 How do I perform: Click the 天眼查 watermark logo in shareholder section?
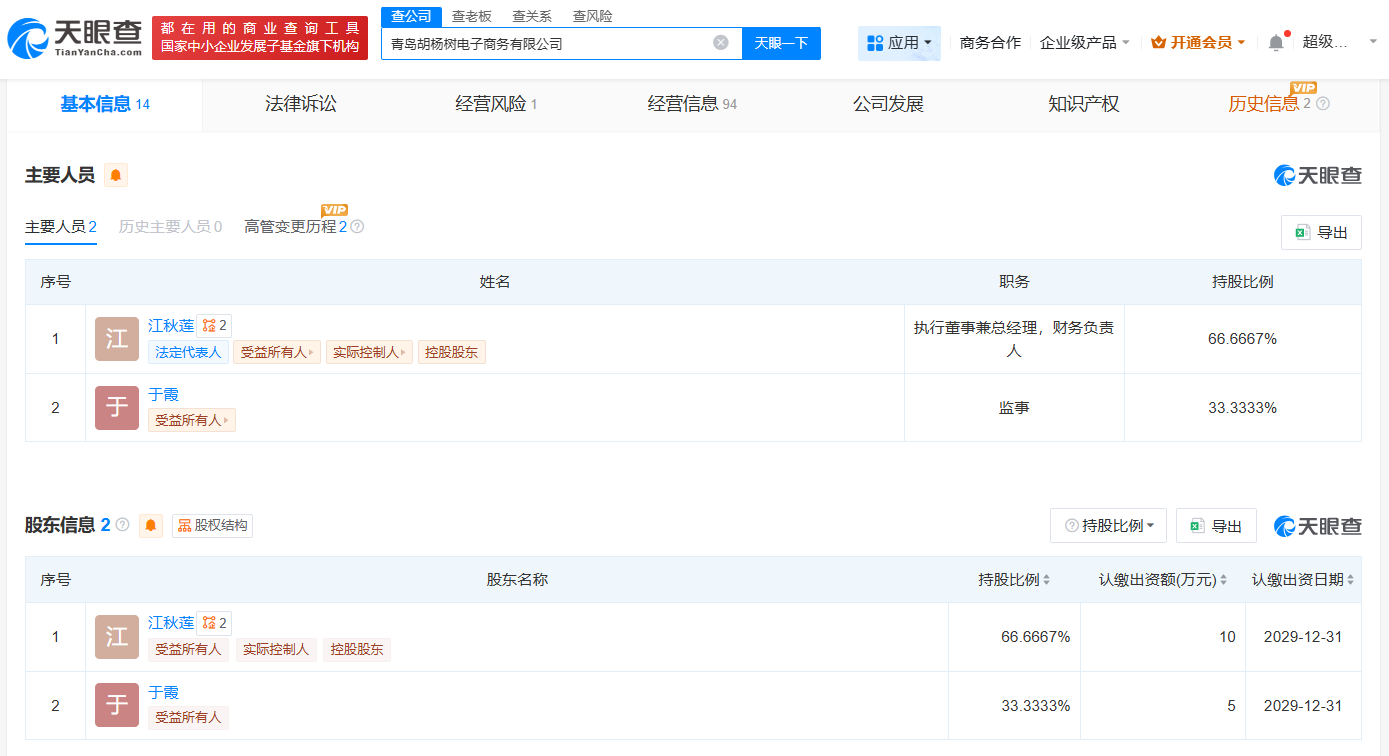pos(1318,524)
